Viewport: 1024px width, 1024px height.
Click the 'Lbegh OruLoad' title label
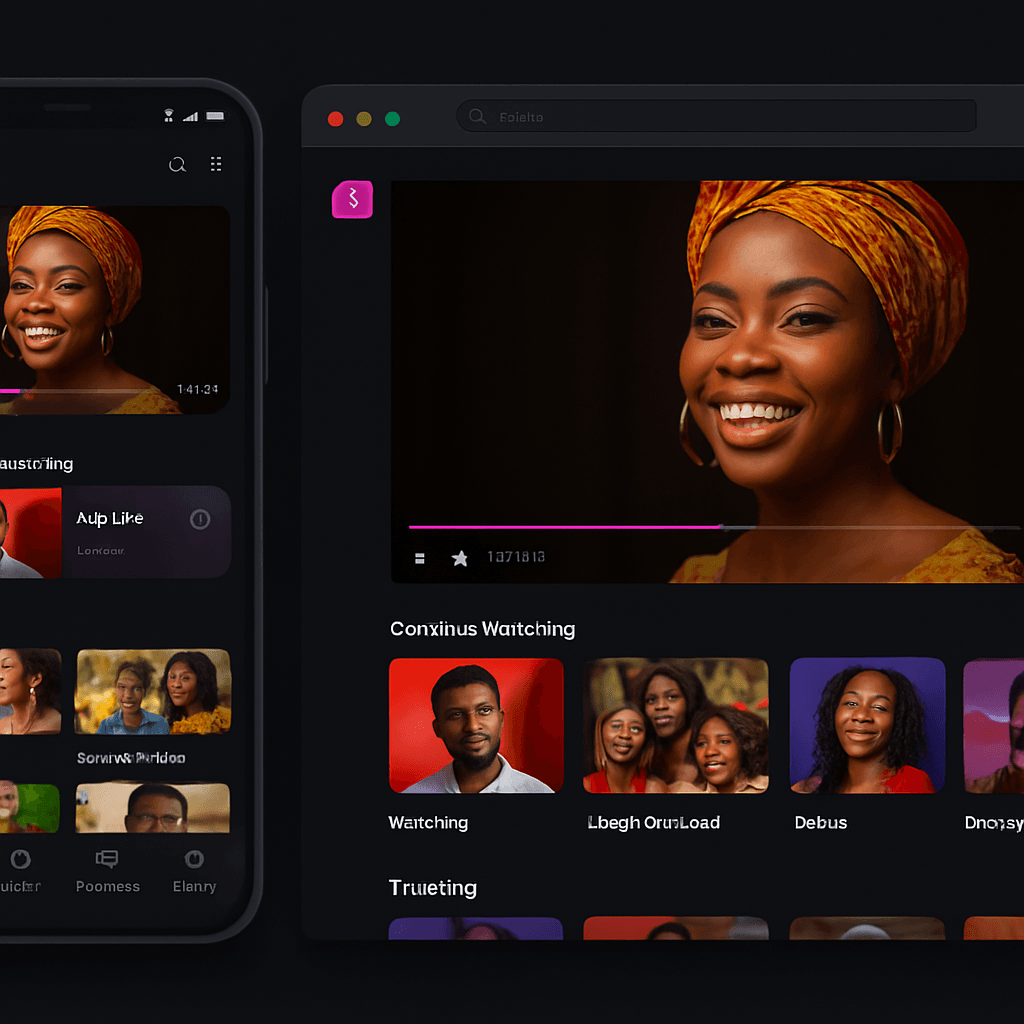coord(654,823)
